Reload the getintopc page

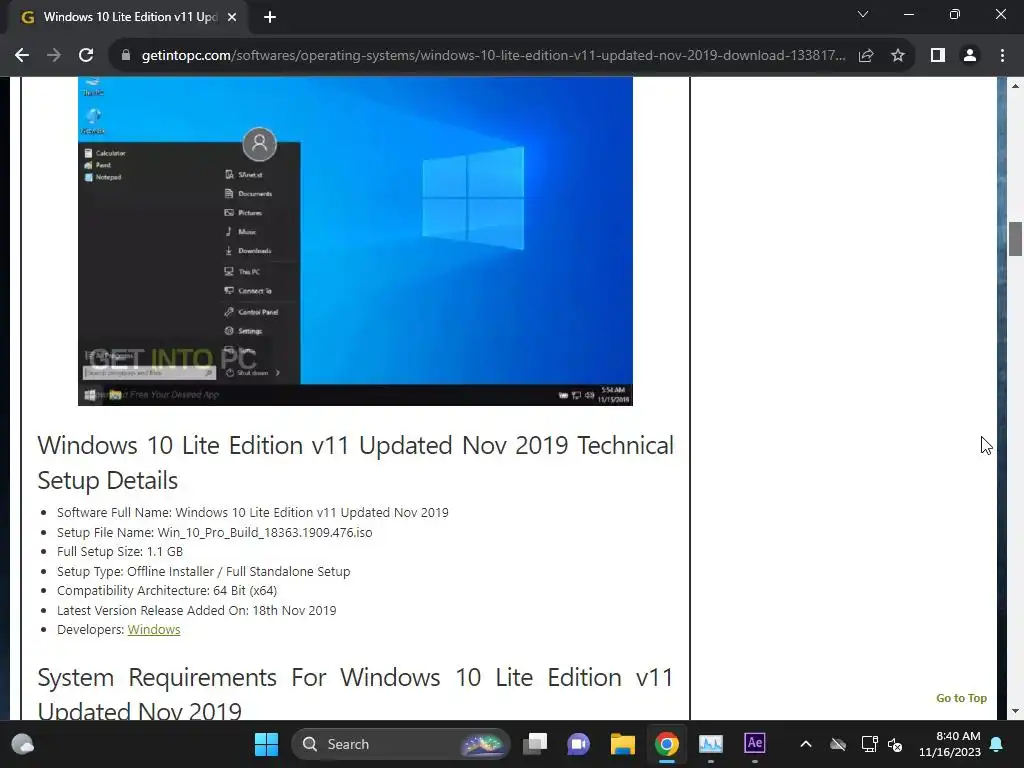(x=86, y=56)
